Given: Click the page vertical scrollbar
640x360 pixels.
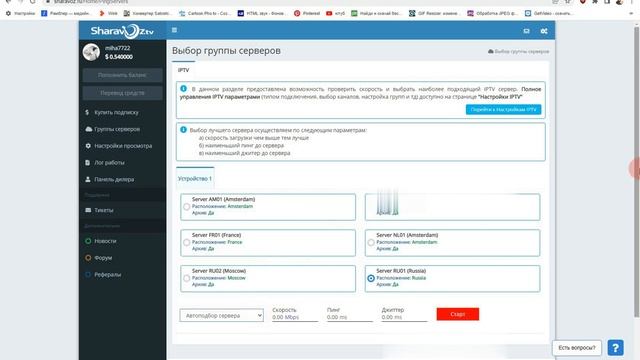Looking at the screenshot, I should coord(636,171).
